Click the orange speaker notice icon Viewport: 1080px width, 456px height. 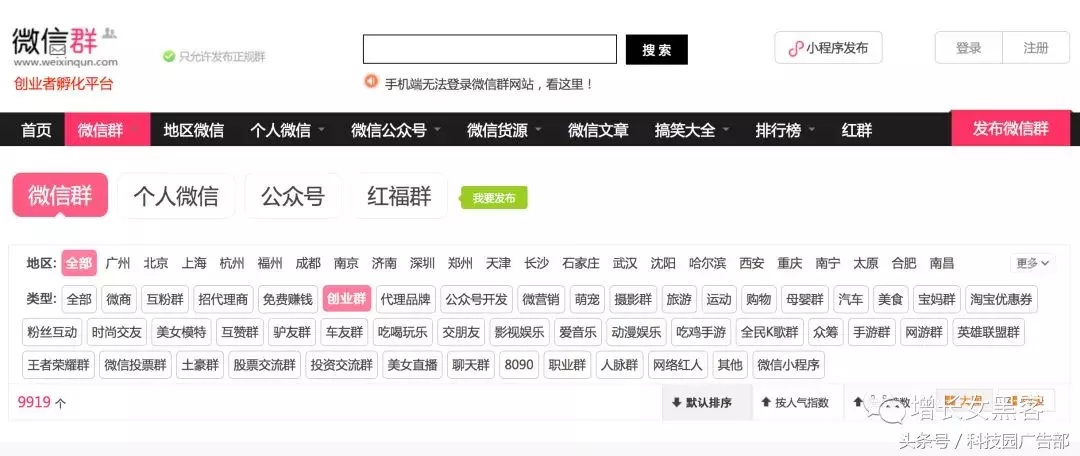371,81
